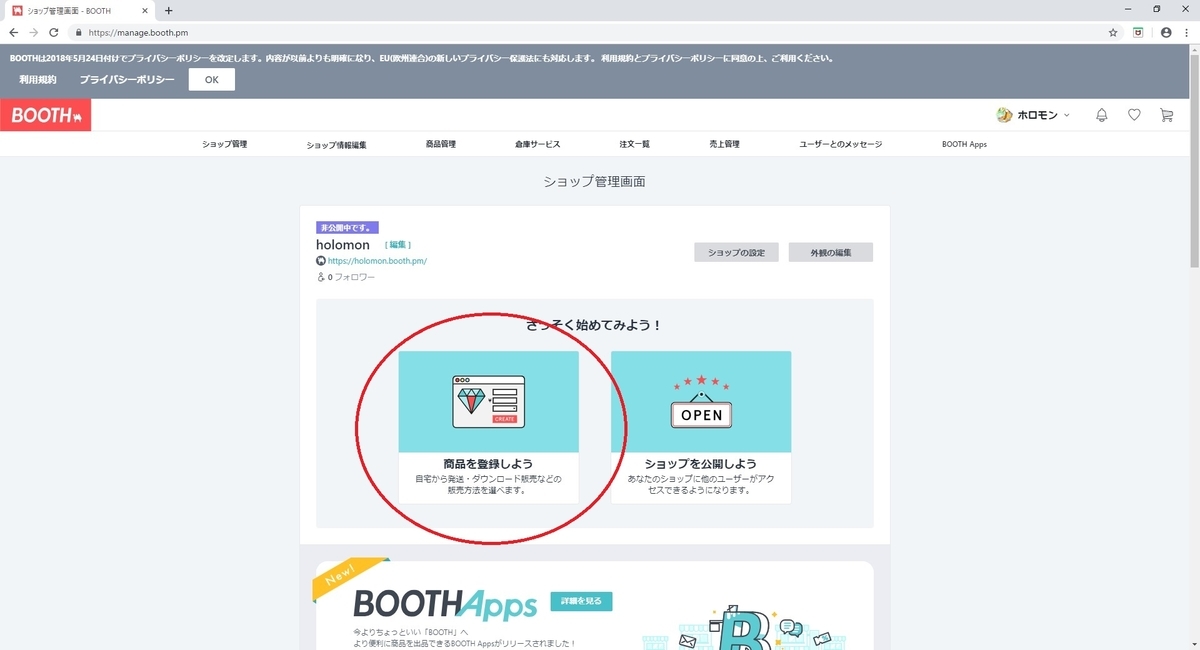Open 倉庫サービス menu
The width and height of the screenshot is (1200, 650).
coord(538,144)
